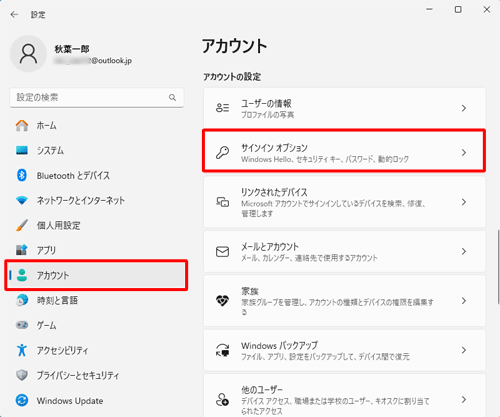Open リンクされたデバイス settings card
The image size is (500, 417).
click(x=344, y=202)
